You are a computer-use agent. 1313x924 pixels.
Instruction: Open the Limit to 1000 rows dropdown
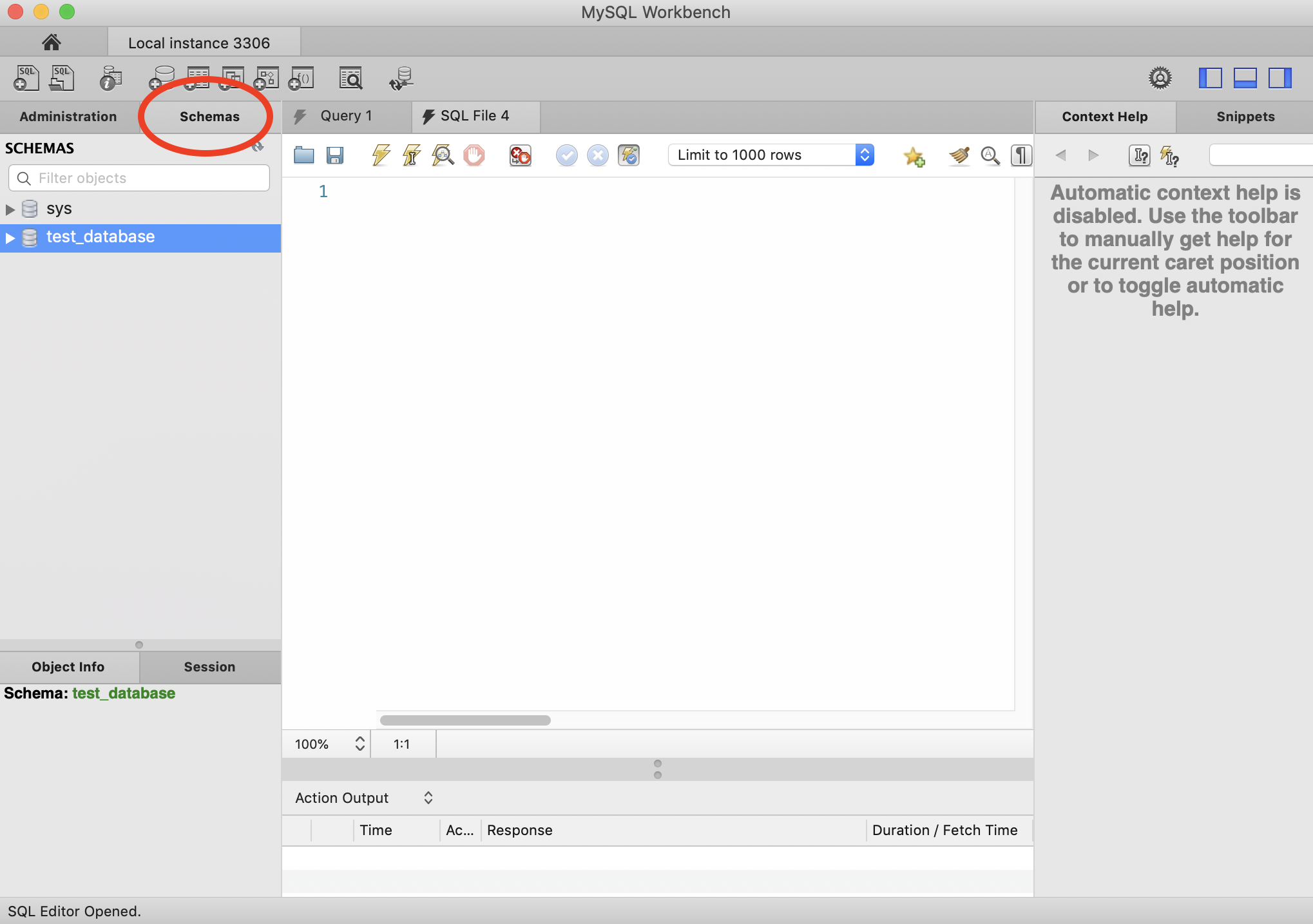(771, 155)
